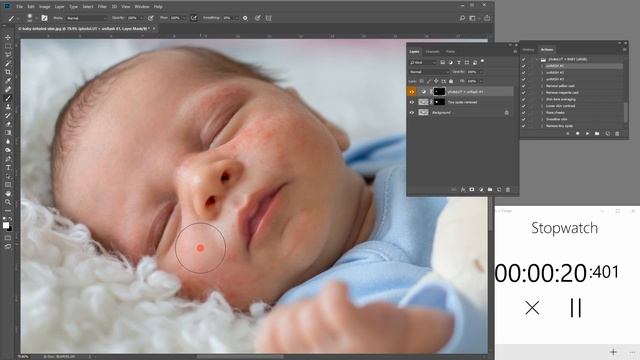Select the Rectangular Marquee tool
Viewport: 640px width, 360px height.
pos(8,46)
